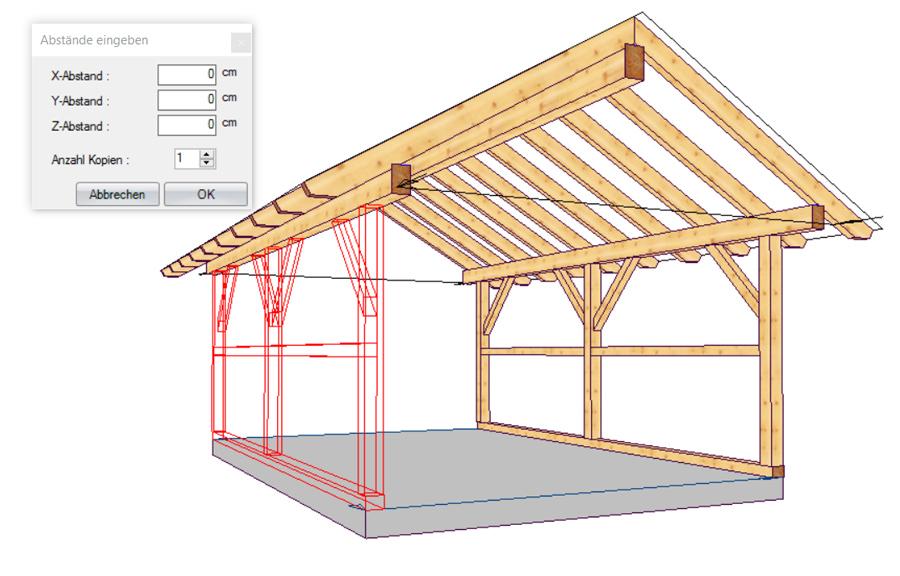Click the 'Anzahl Kopien :' label

(90, 160)
